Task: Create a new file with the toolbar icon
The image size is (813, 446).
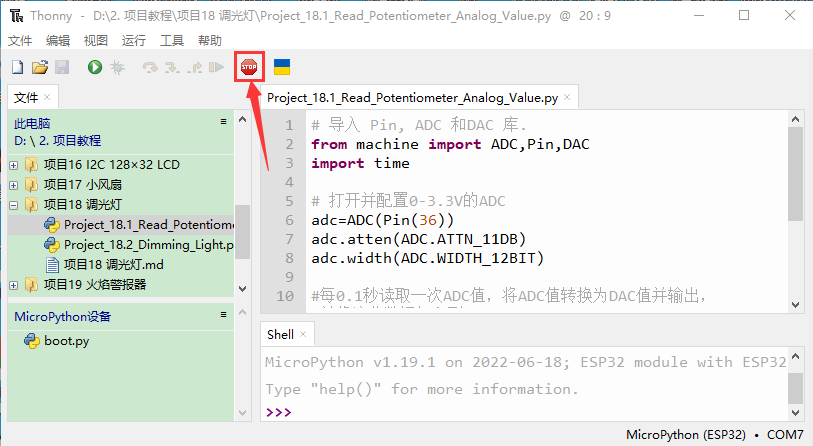Action: [x=17, y=67]
